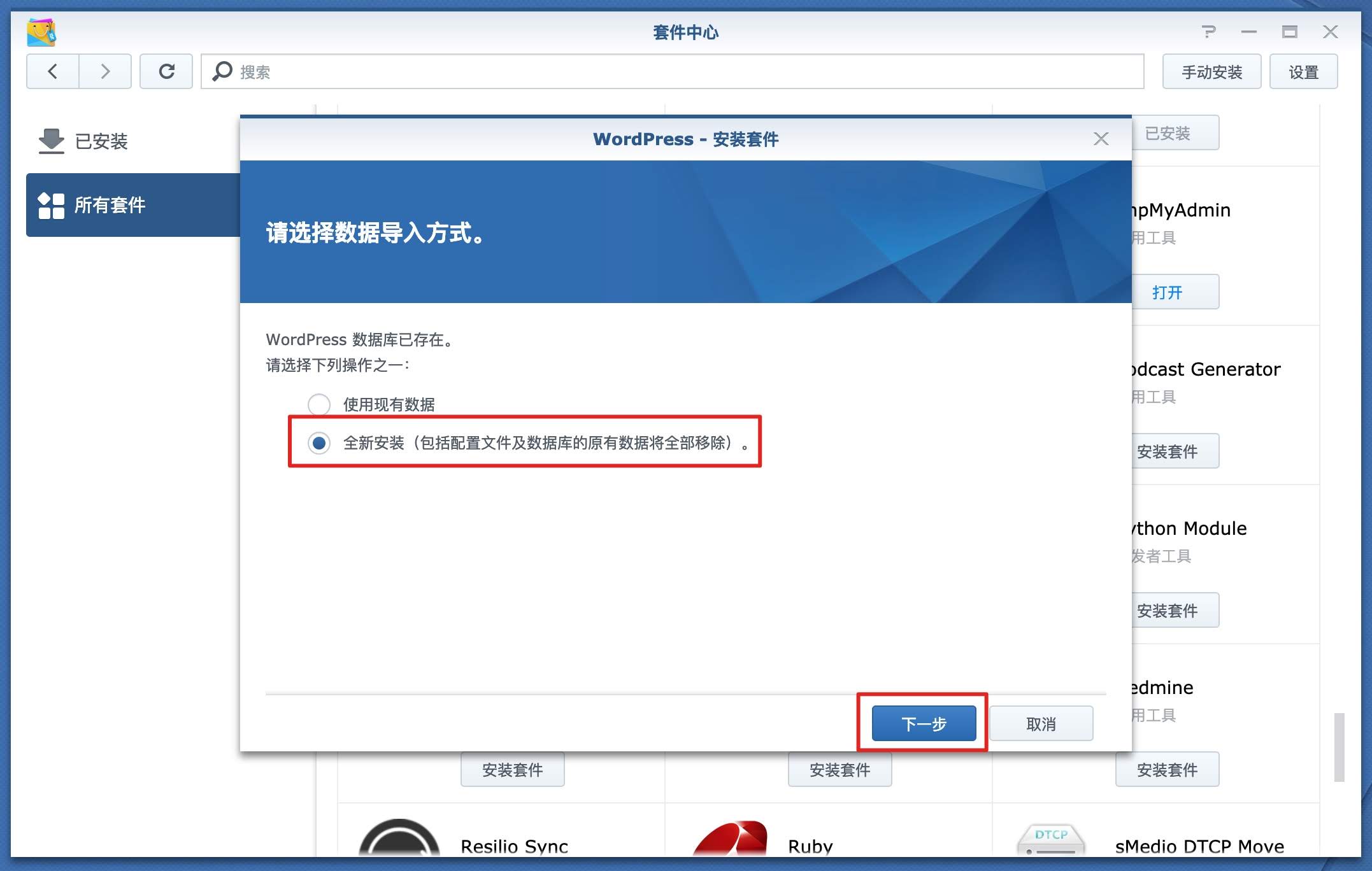Viewport: 1372px width, 871px height.
Task: Click the 搜索 search field
Action: (x=672, y=72)
